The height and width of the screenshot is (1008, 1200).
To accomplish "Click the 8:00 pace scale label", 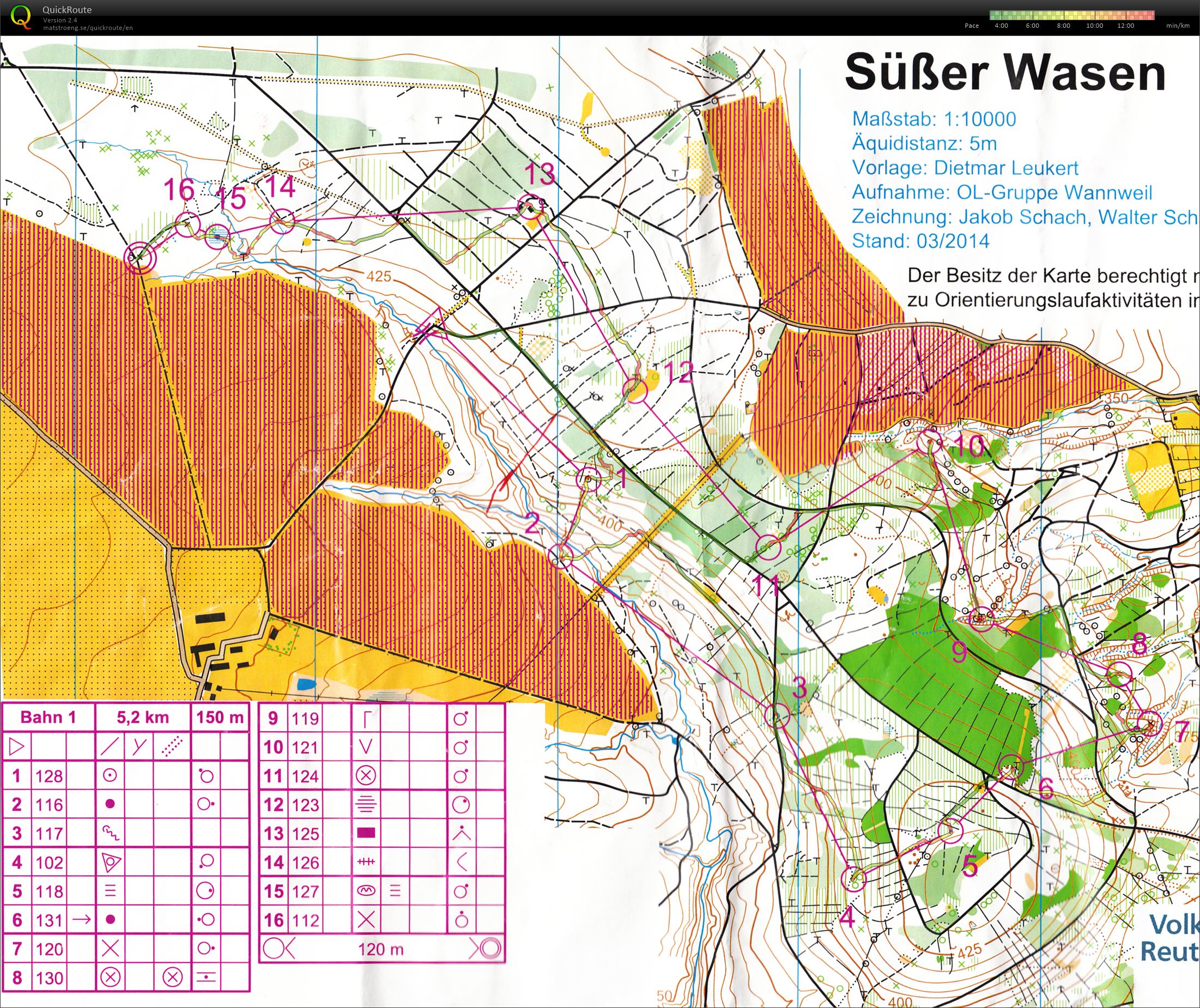I will [1063, 26].
